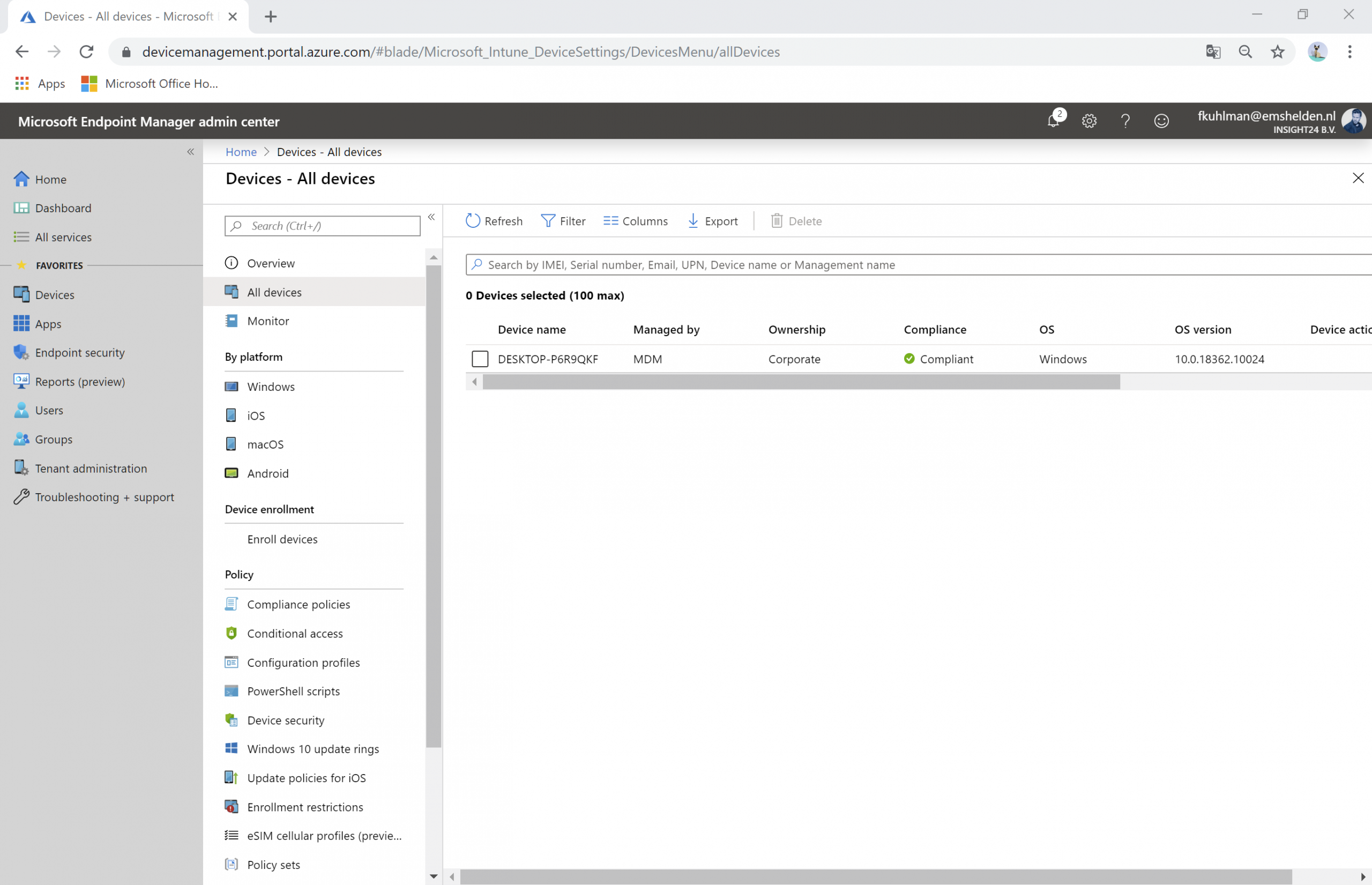
Task: Open the Filter funnel option
Action: (563, 221)
